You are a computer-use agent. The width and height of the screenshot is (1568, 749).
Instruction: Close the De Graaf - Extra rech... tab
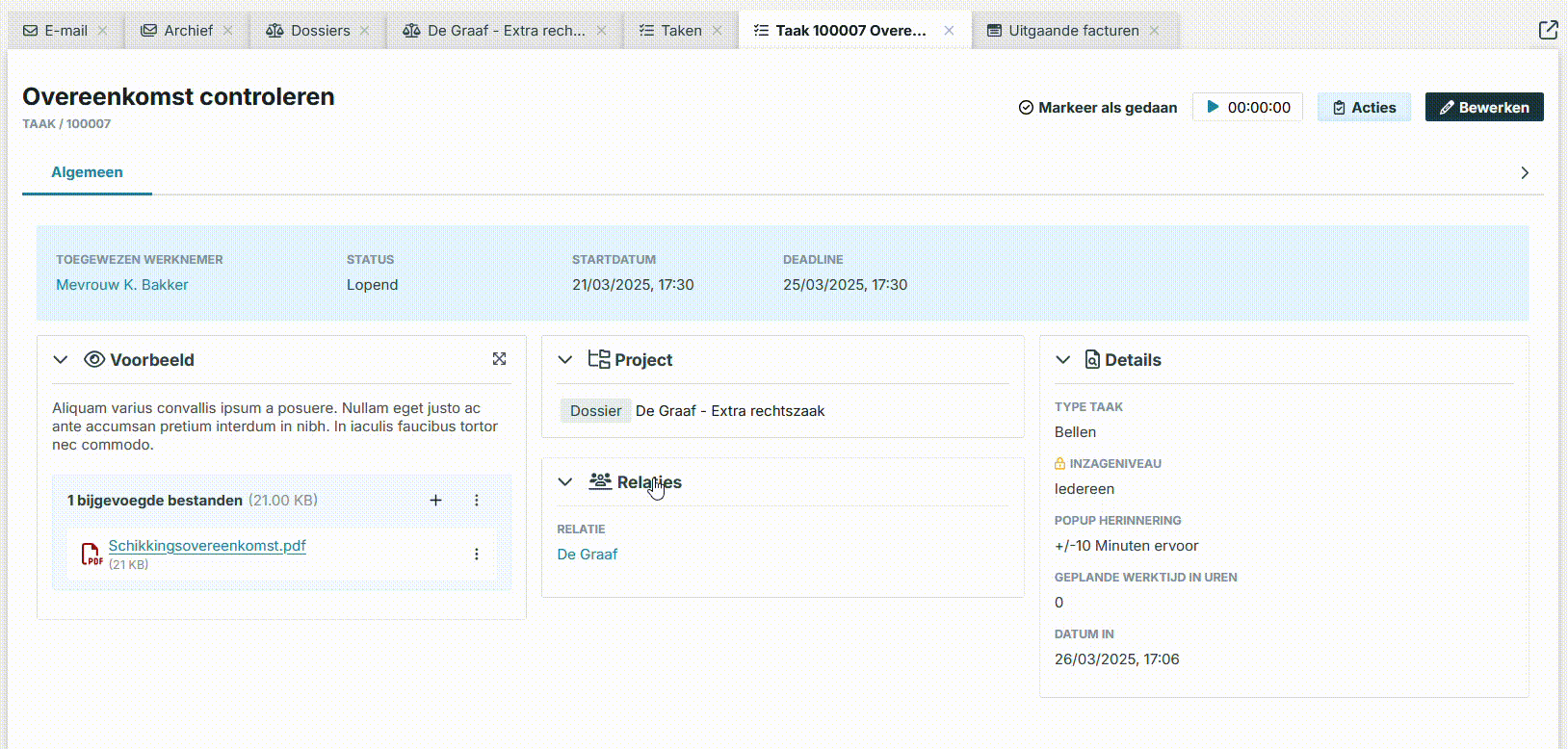click(x=602, y=31)
